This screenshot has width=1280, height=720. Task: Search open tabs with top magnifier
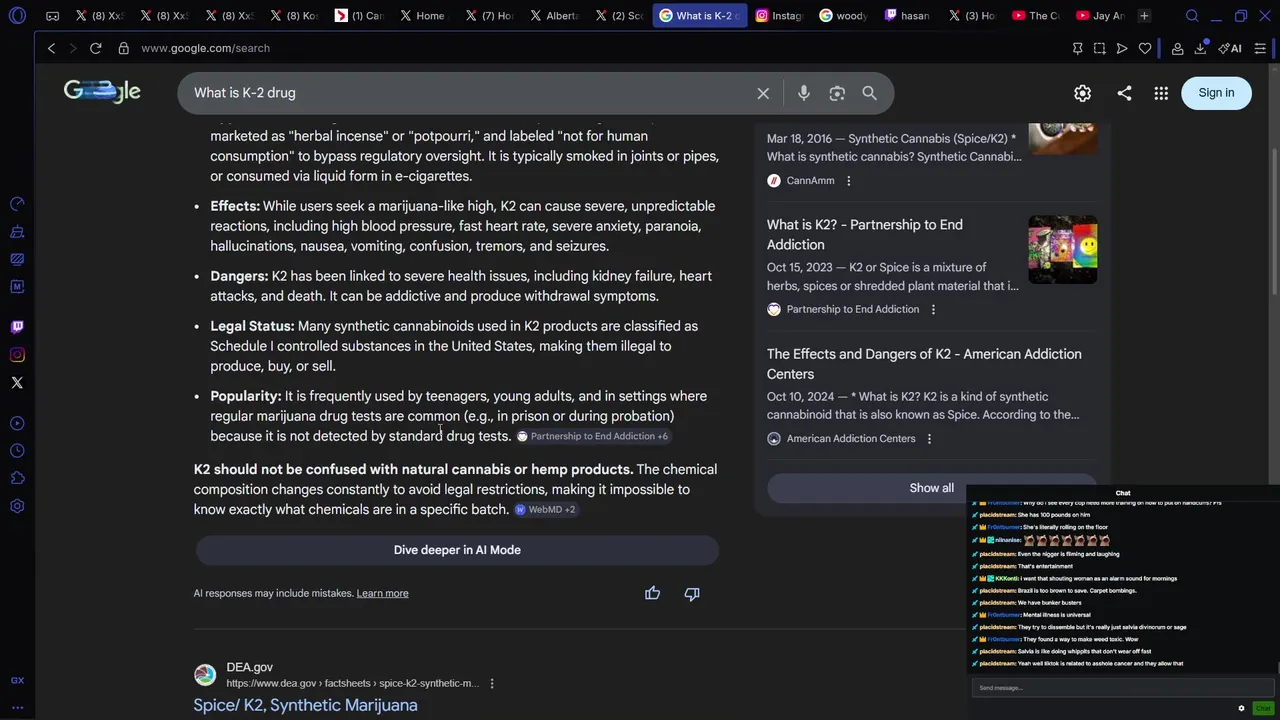pyautogui.click(x=1192, y=16)
